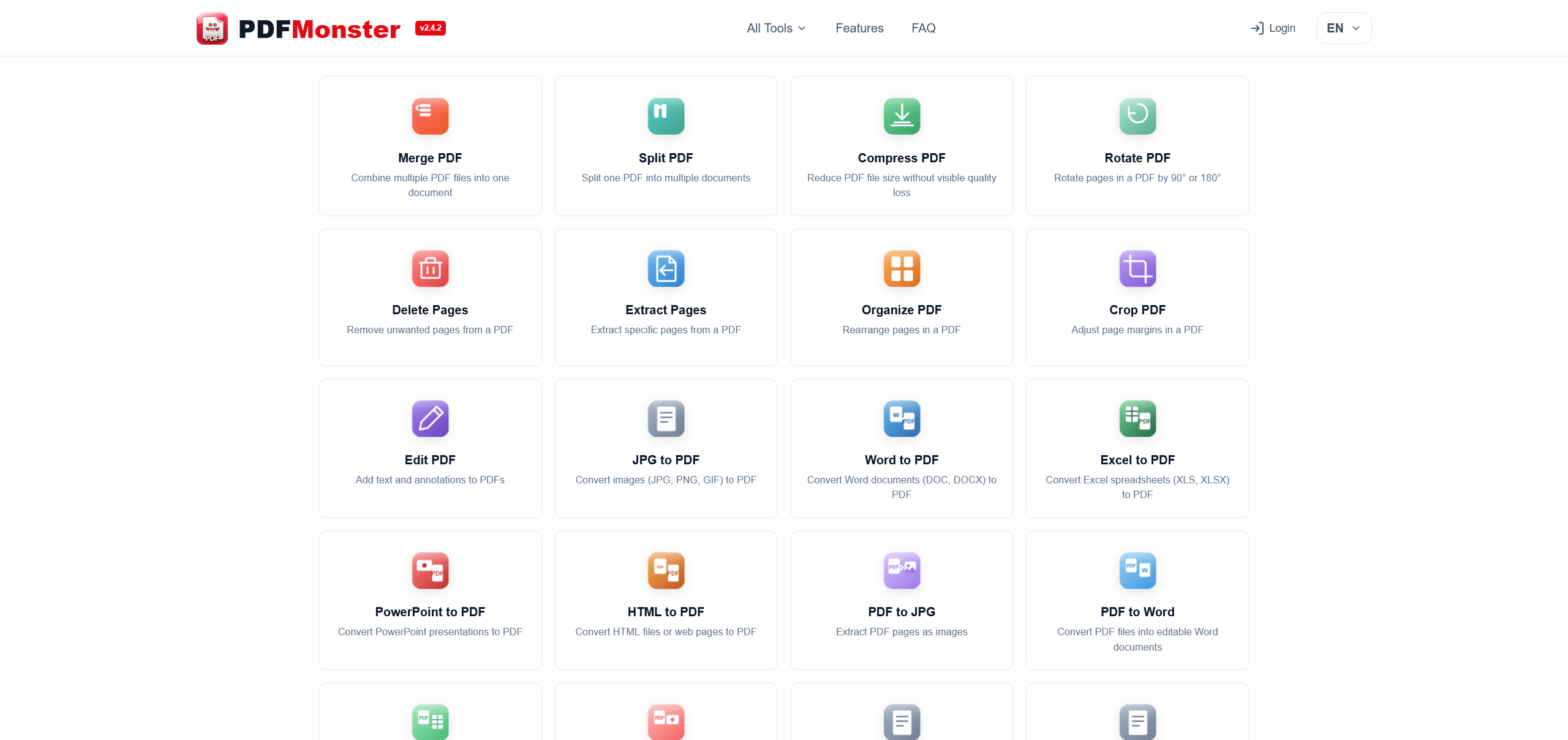This screenshot has width=1568, height=740.
Task: Open PowerPoint to PDF via its icon
Action: point(430,570)
